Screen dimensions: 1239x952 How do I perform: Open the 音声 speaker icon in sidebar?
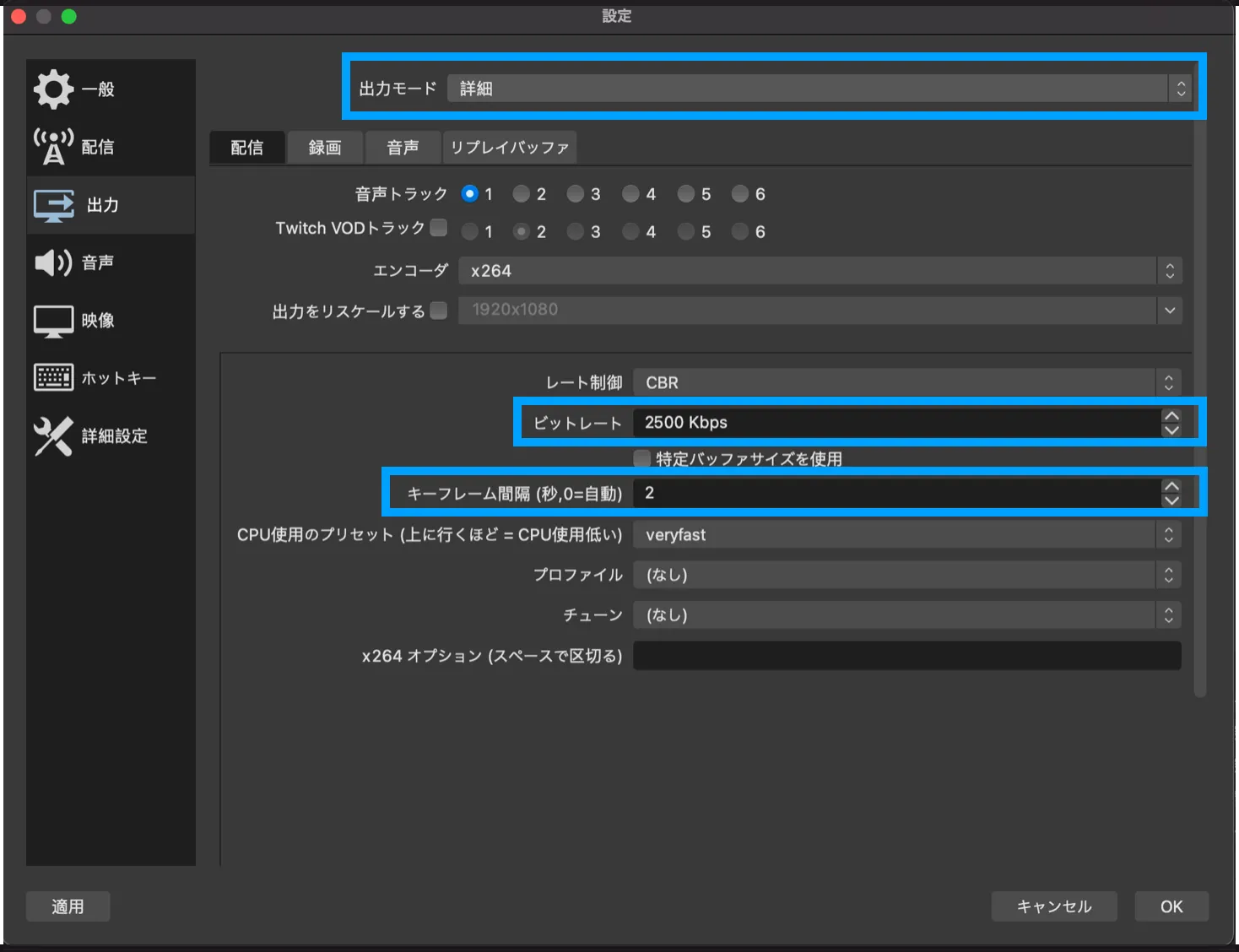[x=53, y=262]
